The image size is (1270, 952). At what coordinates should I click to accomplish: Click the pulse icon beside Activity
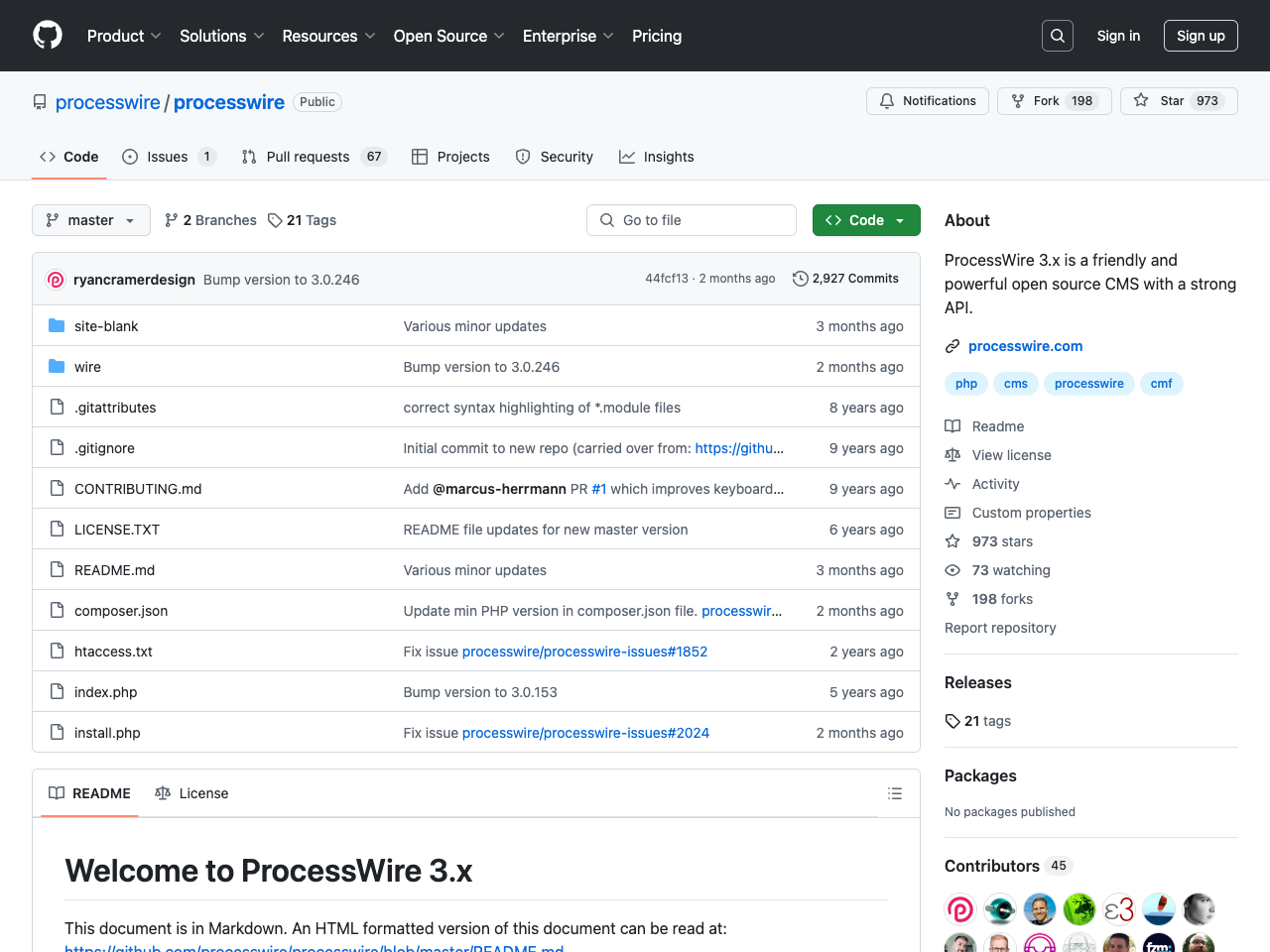coord(952,484)
